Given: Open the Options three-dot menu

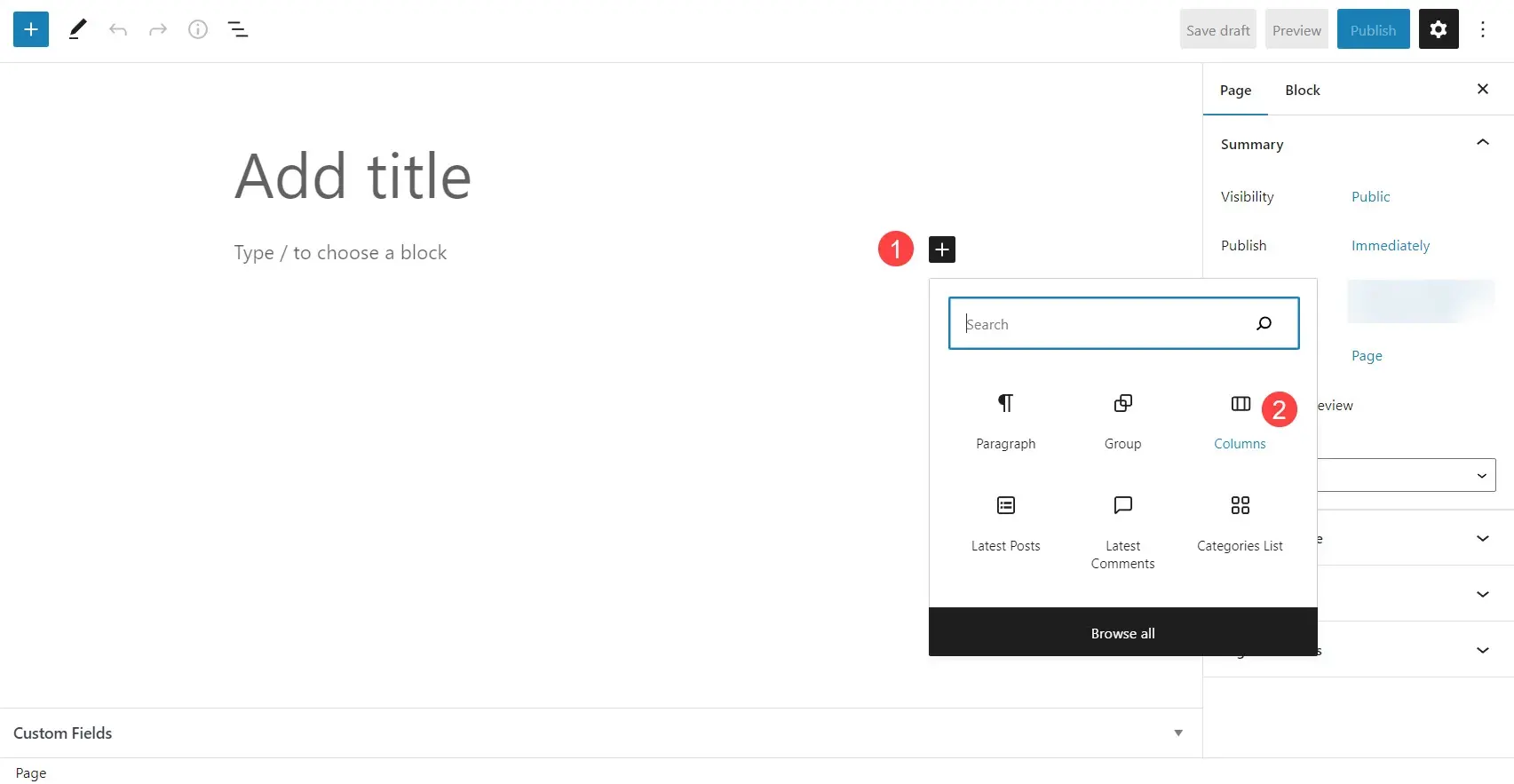Looking at the screenshot, I should click(1481, 28).
